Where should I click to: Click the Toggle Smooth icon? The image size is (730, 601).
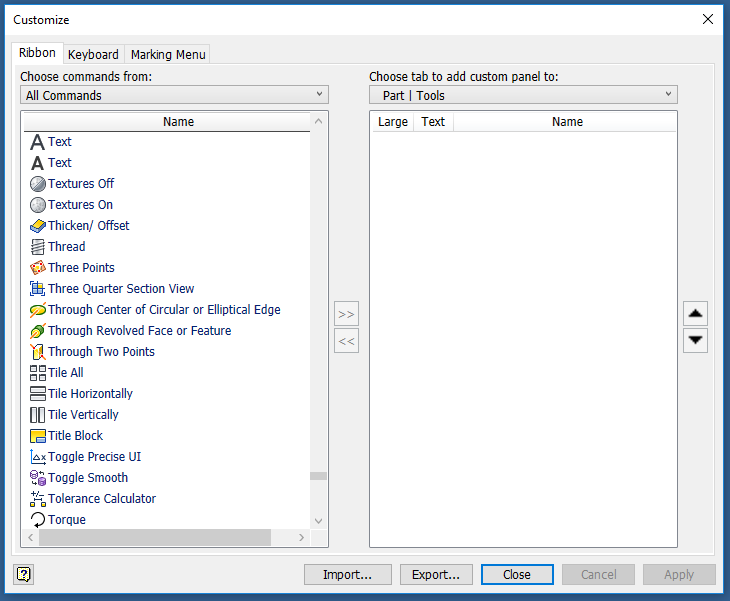tap(38, 478)
